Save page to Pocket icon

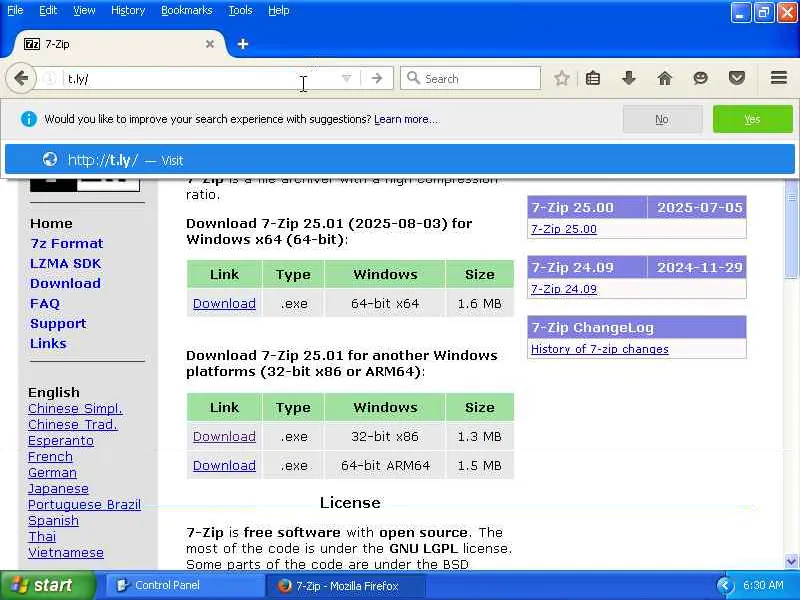[736, 79]
